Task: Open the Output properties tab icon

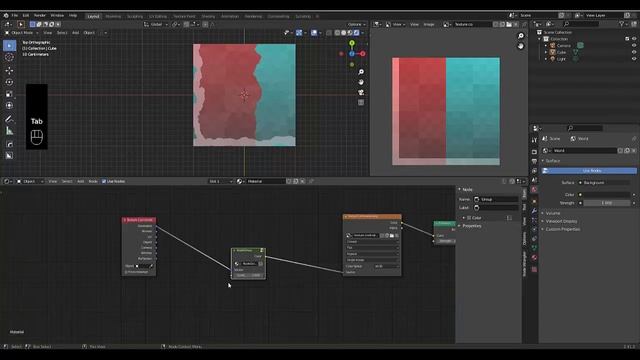Action: click(534, 162)
